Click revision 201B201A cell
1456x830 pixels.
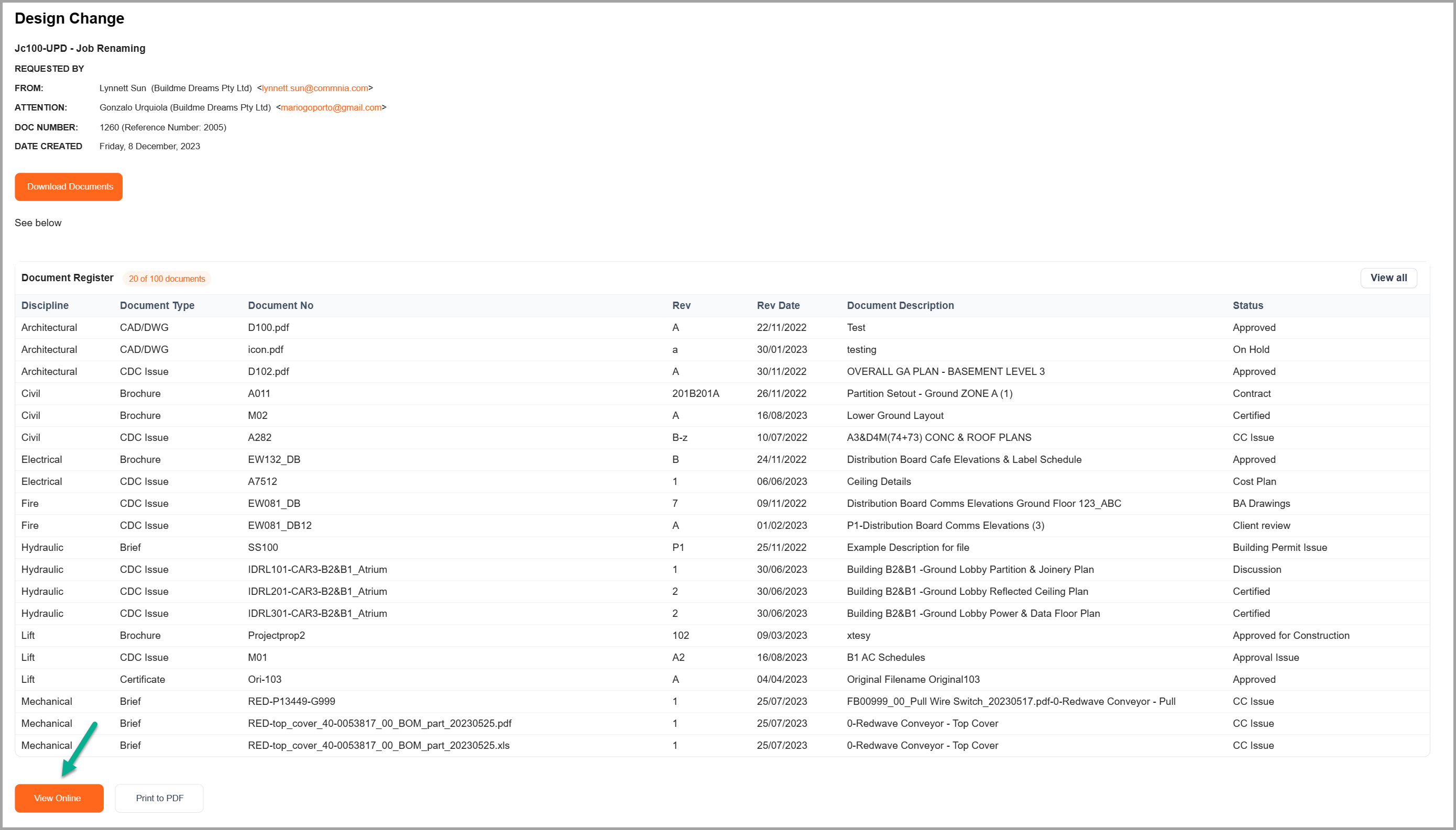[x=695, y=393]
